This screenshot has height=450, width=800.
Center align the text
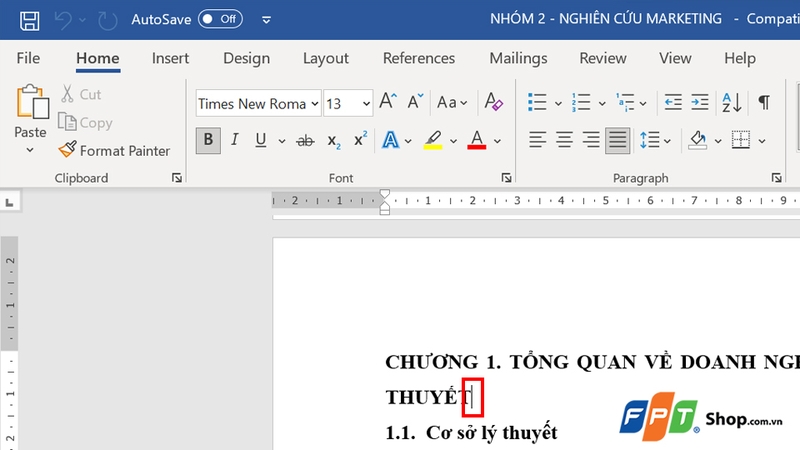(x=564, y=140)
